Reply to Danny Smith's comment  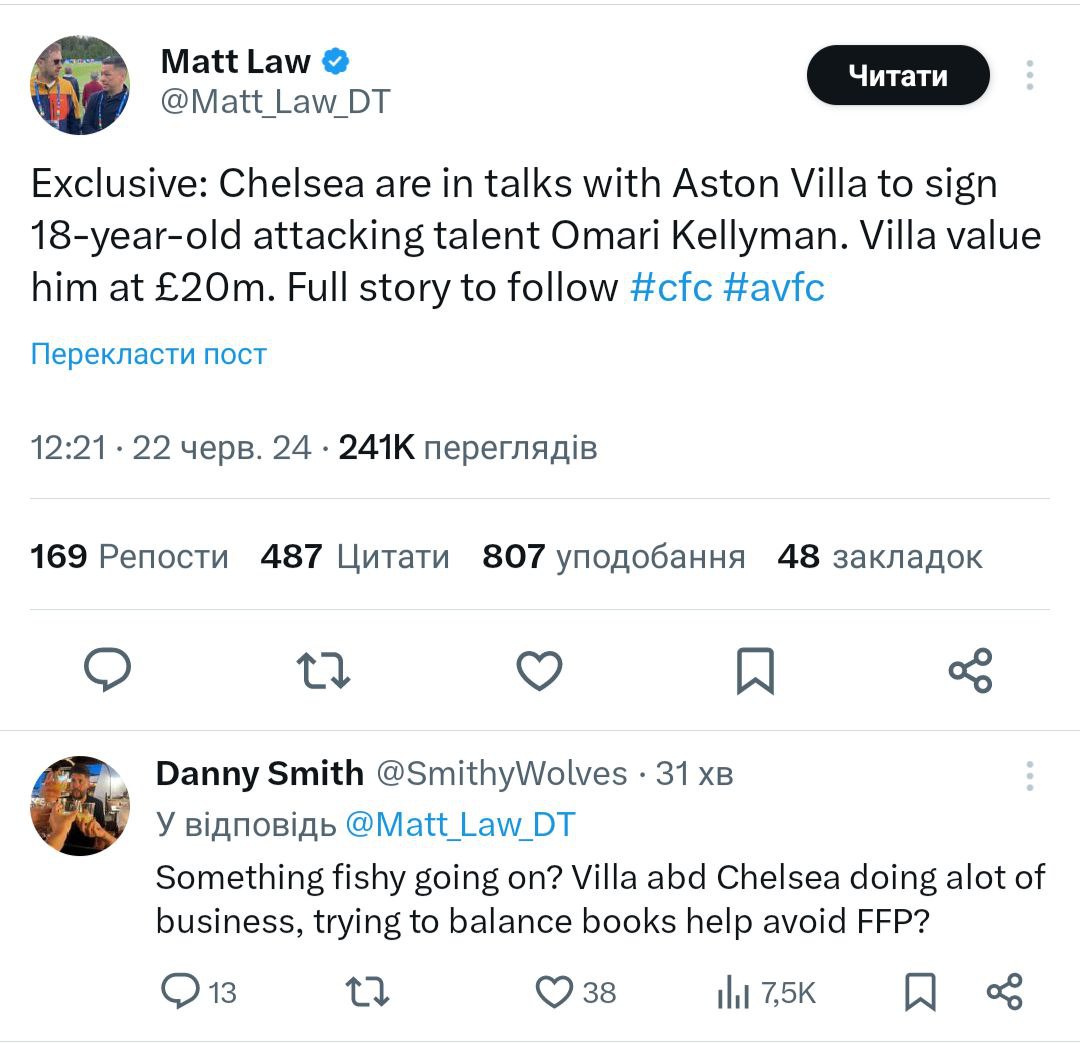(x=181, y=991)
